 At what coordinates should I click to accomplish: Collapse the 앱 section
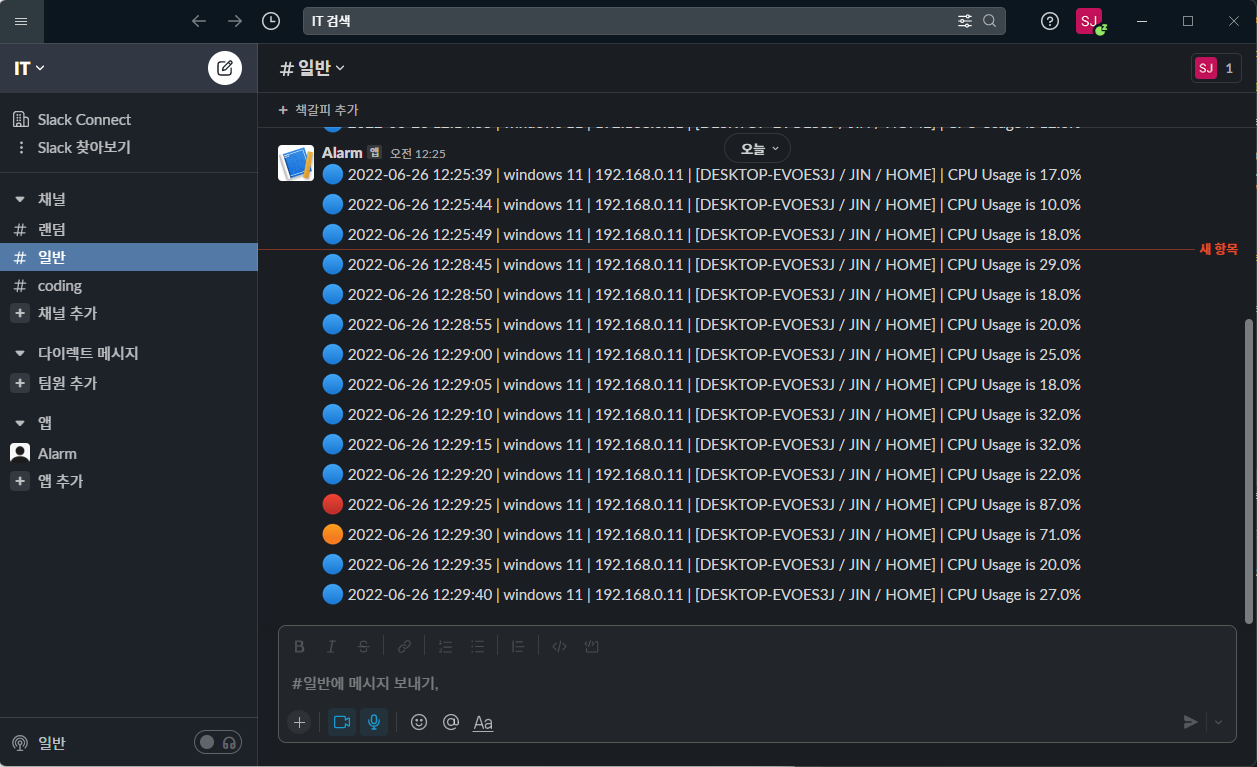[20, 423]
